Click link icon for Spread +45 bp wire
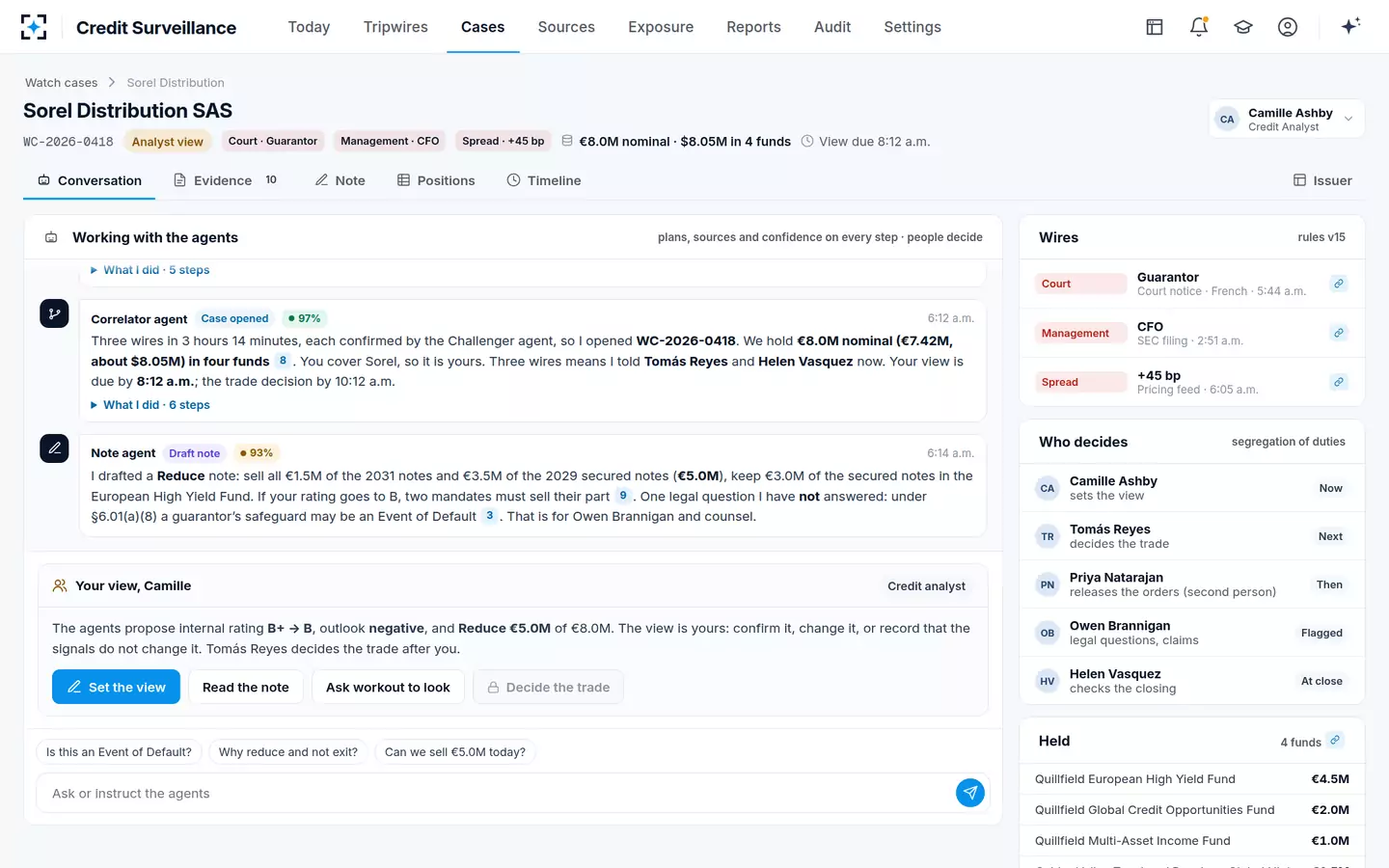Image resolution: width=1389 pixels, height=868 pixels. coord(1339,382)
